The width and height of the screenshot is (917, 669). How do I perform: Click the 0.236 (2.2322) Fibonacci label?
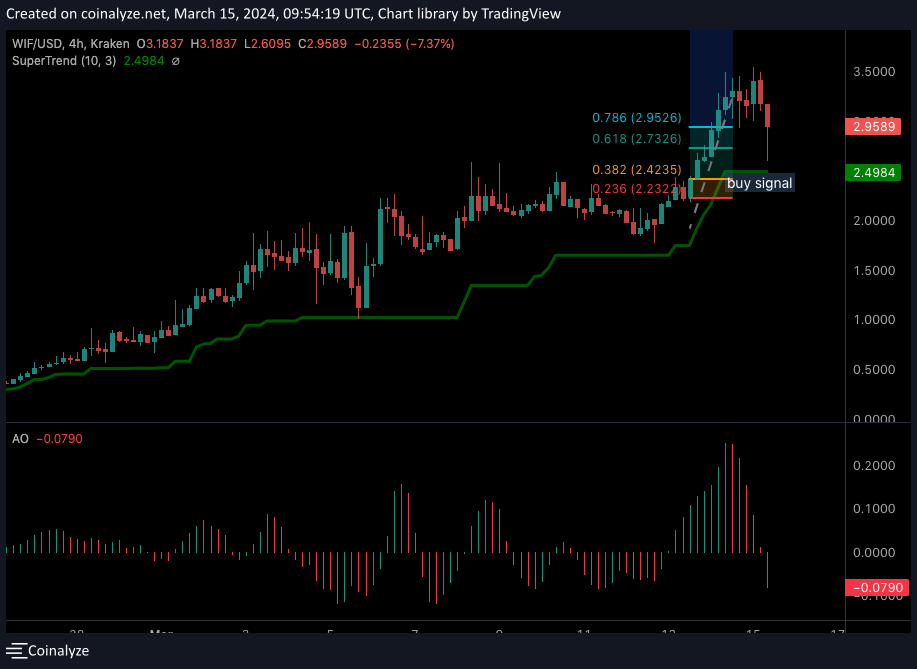pyautogui.click(x=637, y=189)
